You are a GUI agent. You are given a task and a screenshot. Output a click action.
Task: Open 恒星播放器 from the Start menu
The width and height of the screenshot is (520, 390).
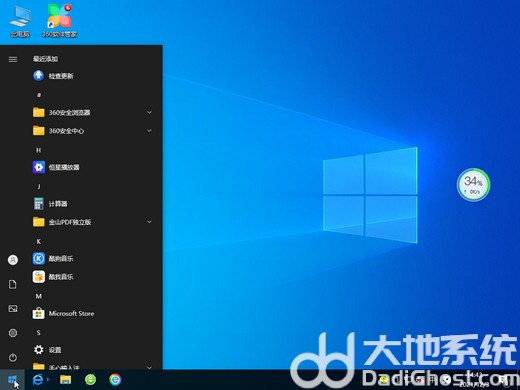(x=93, y=167)
